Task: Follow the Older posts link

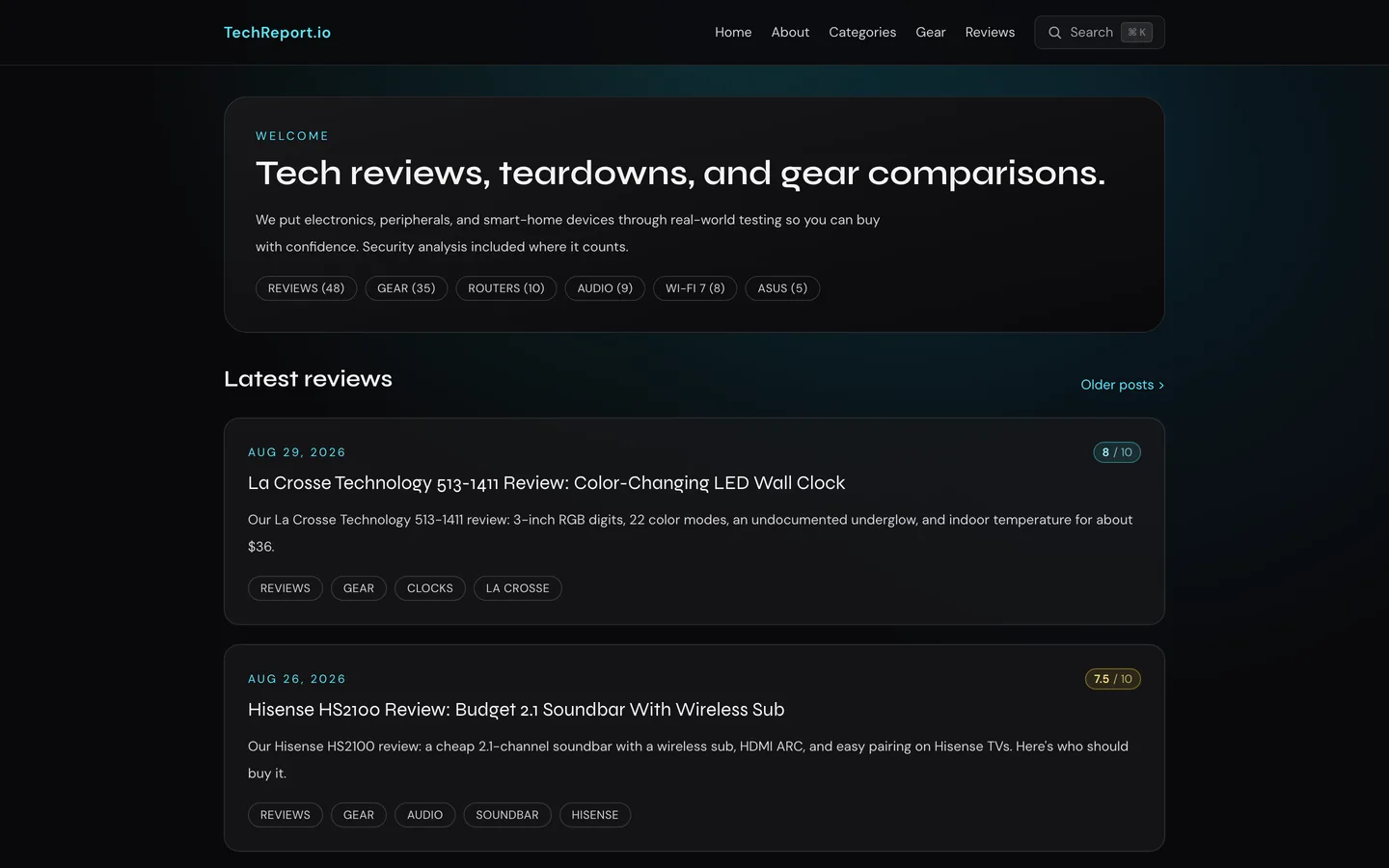Action: (x=1122, y=385)
